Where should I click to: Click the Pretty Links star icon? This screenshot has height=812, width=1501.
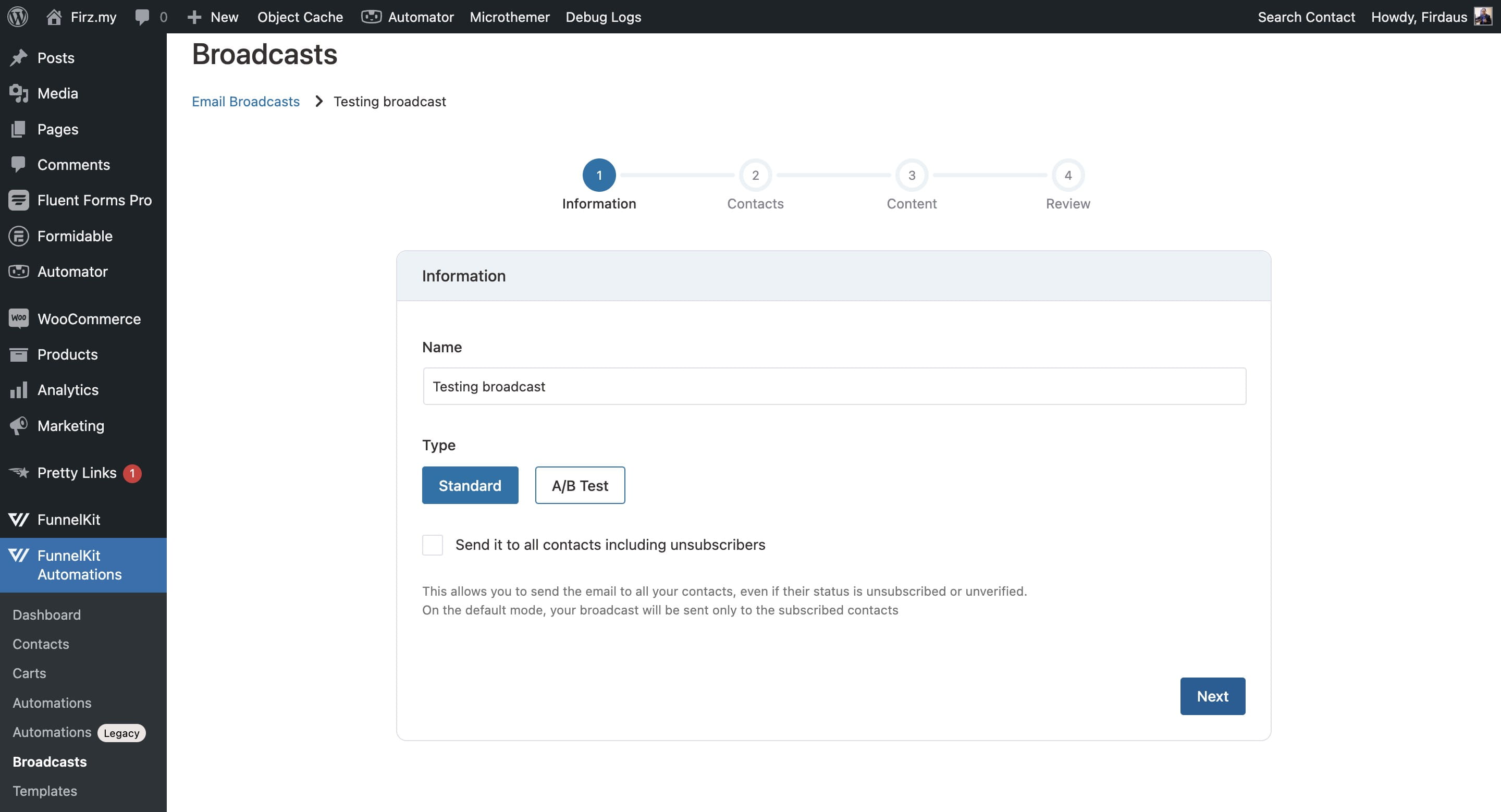point(19,472)
